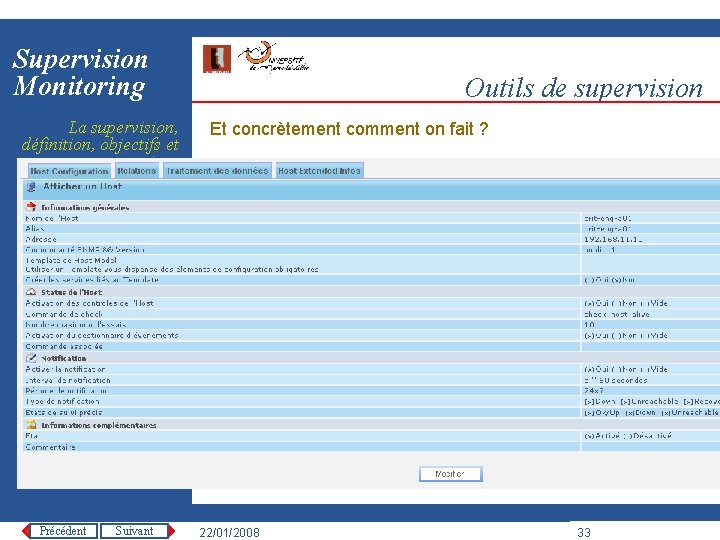Click the Status de l'Host section icon
Viewport: 720px width, 540px height.
click(x=31, y=292)
